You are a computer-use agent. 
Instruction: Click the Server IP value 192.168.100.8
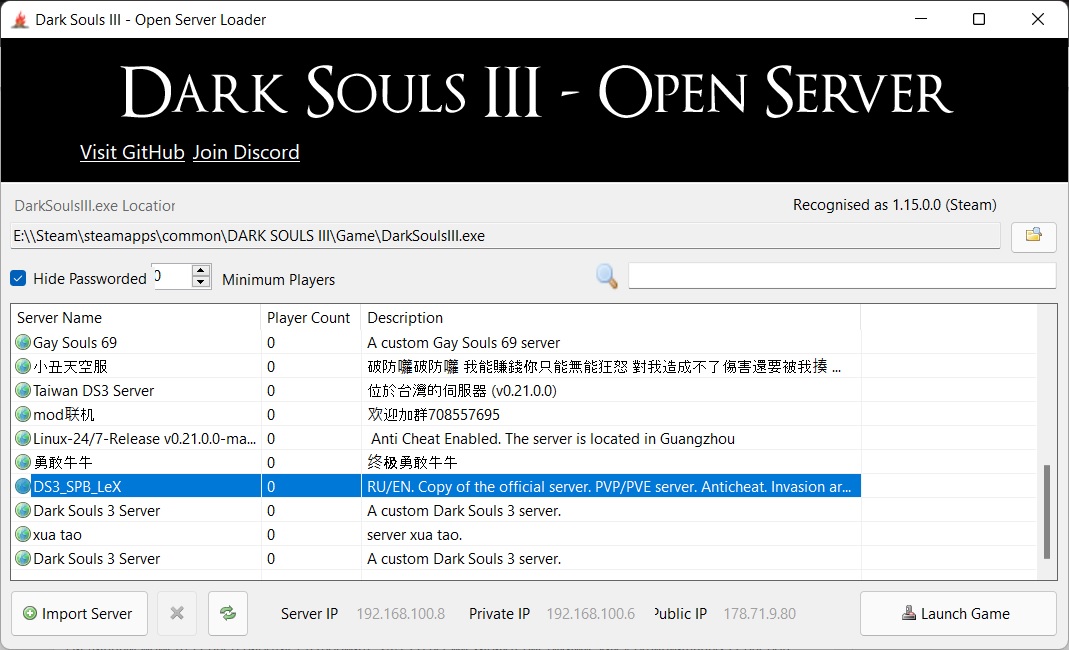(x=401, y=613)
